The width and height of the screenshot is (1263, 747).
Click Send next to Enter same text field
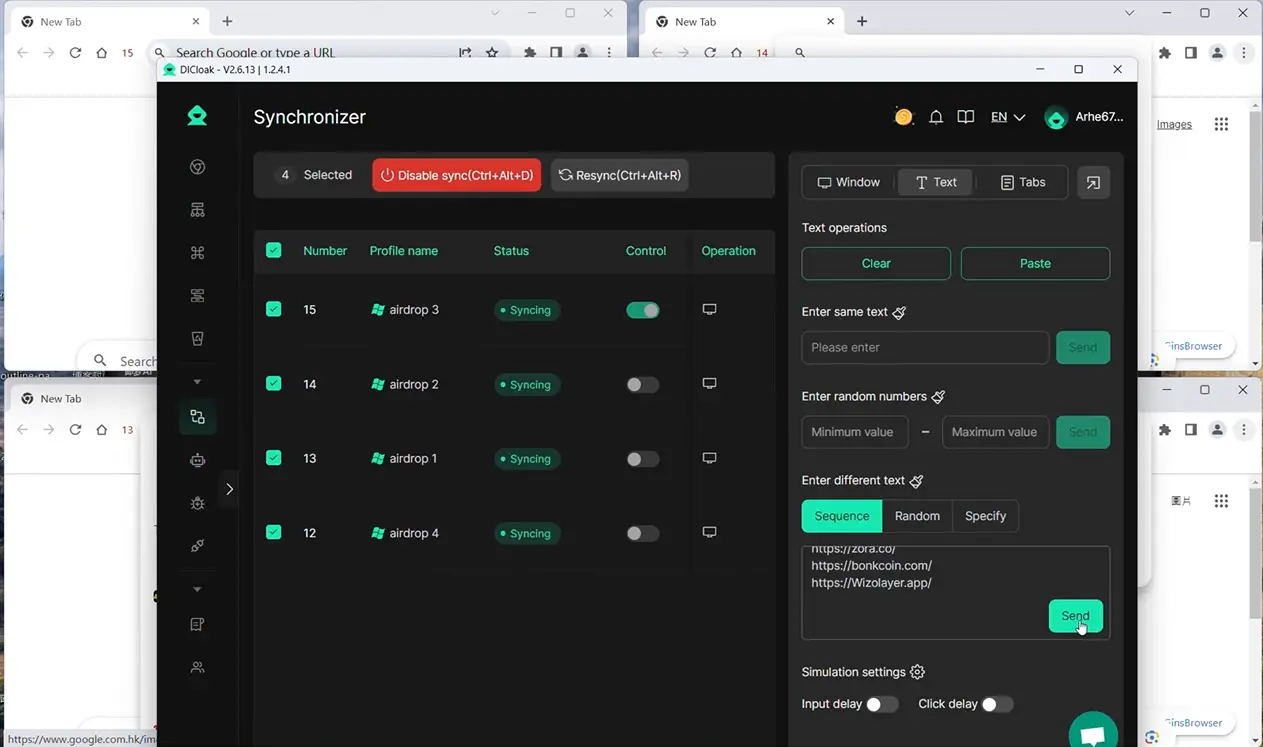click(1083, 347)
